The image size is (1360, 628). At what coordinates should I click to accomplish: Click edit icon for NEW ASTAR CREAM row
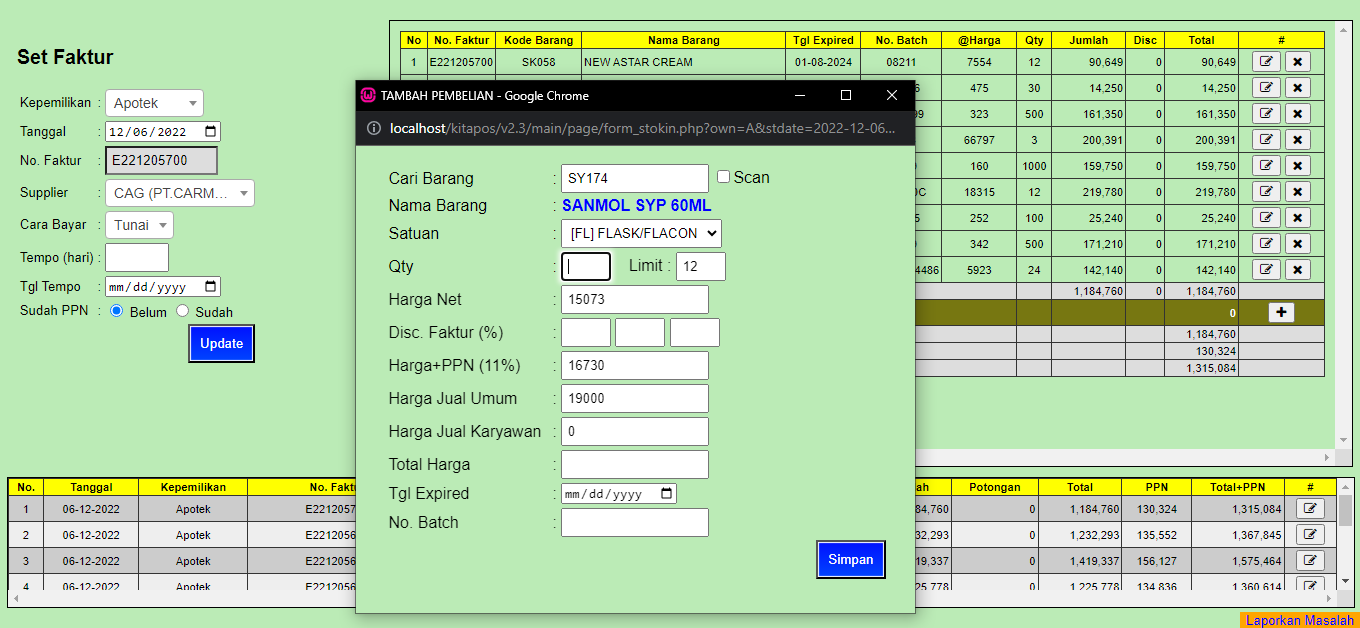click(1267, 62)
